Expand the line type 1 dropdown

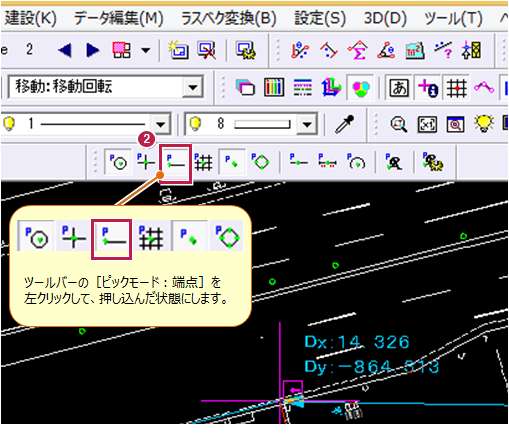[x=161, y=124]
